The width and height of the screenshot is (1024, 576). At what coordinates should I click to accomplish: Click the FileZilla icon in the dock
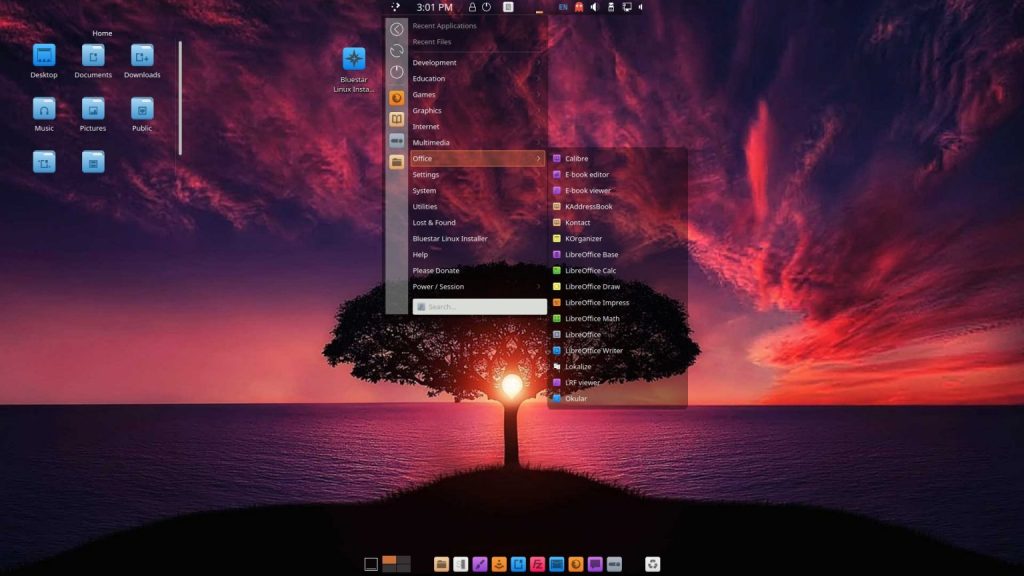click(x=537, y=564)
